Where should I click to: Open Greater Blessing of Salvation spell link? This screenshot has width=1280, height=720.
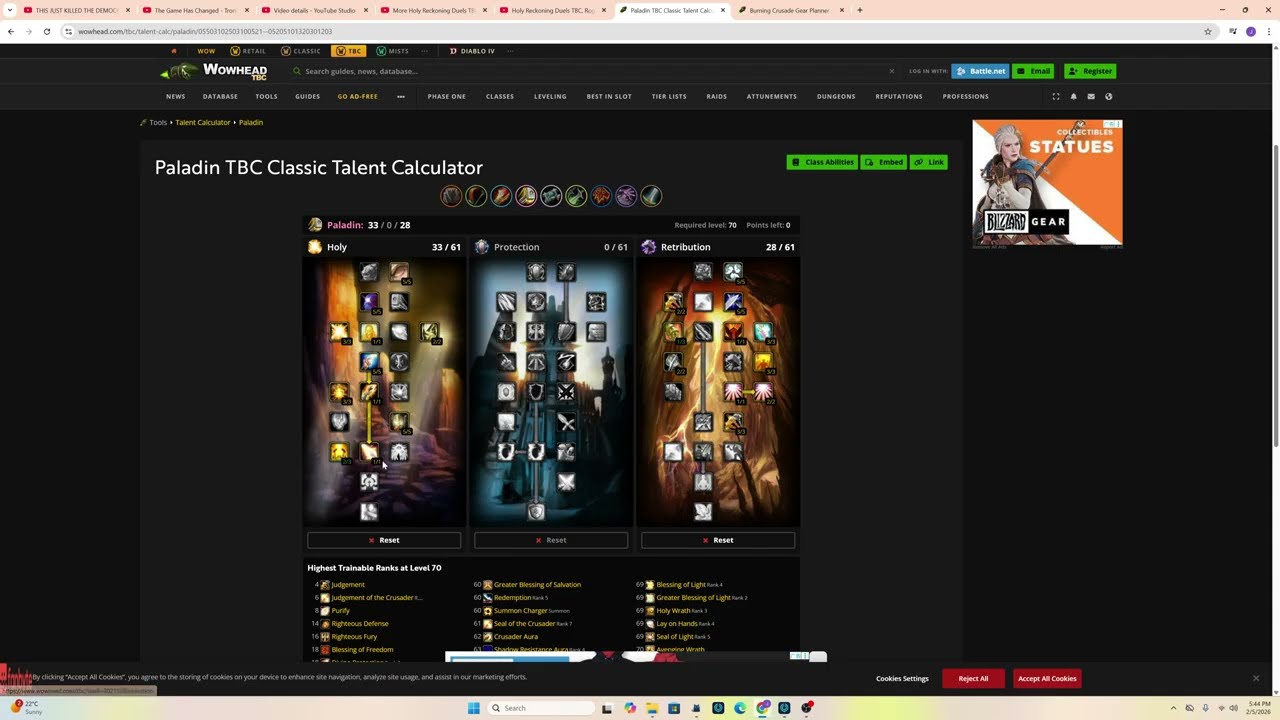537,585
